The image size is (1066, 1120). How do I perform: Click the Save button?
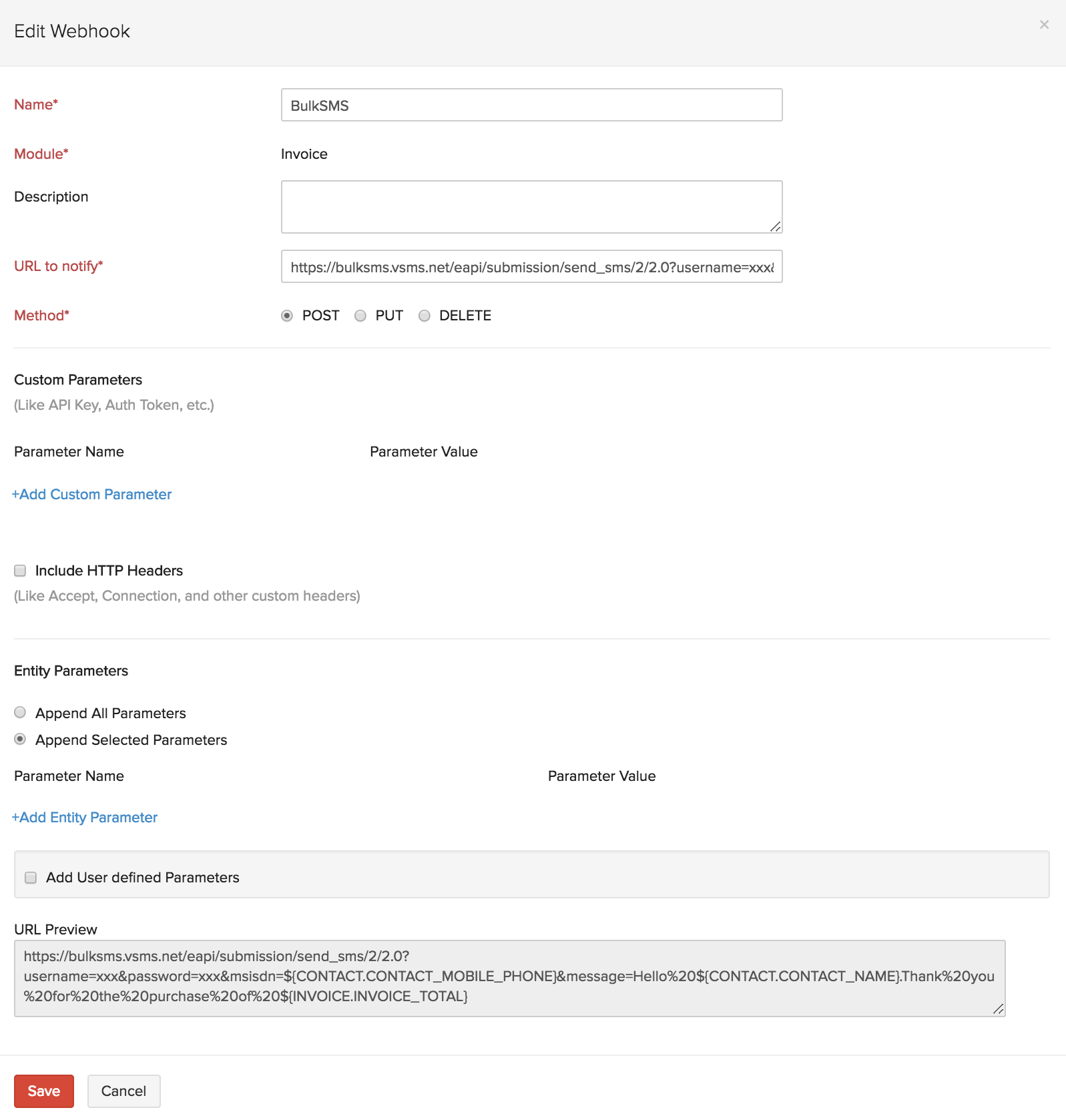[x=44, y=1091]
